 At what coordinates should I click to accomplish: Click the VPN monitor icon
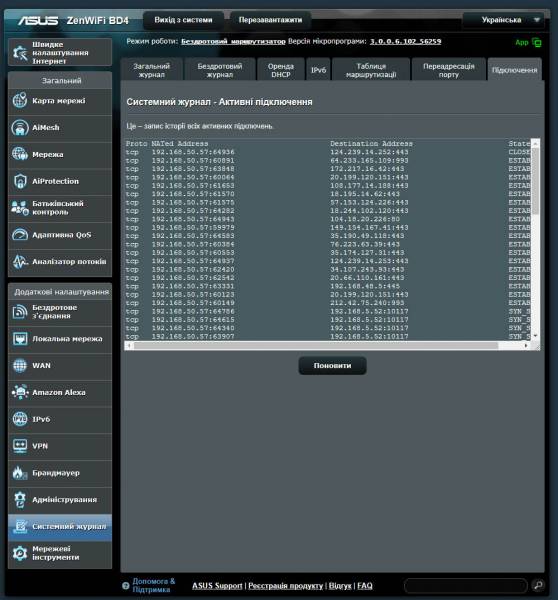[20, 446]
